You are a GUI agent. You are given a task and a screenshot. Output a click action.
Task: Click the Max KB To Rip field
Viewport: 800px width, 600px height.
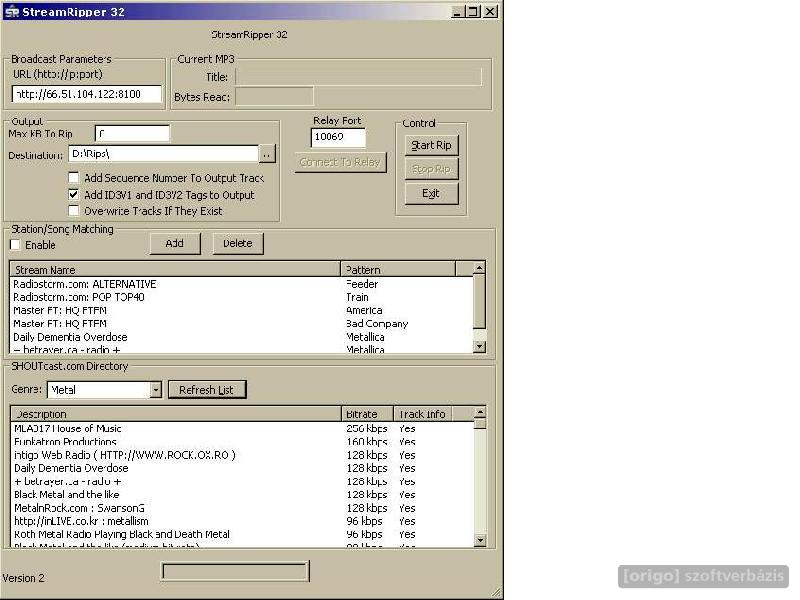pyautogui.click(x=132, y=134)
